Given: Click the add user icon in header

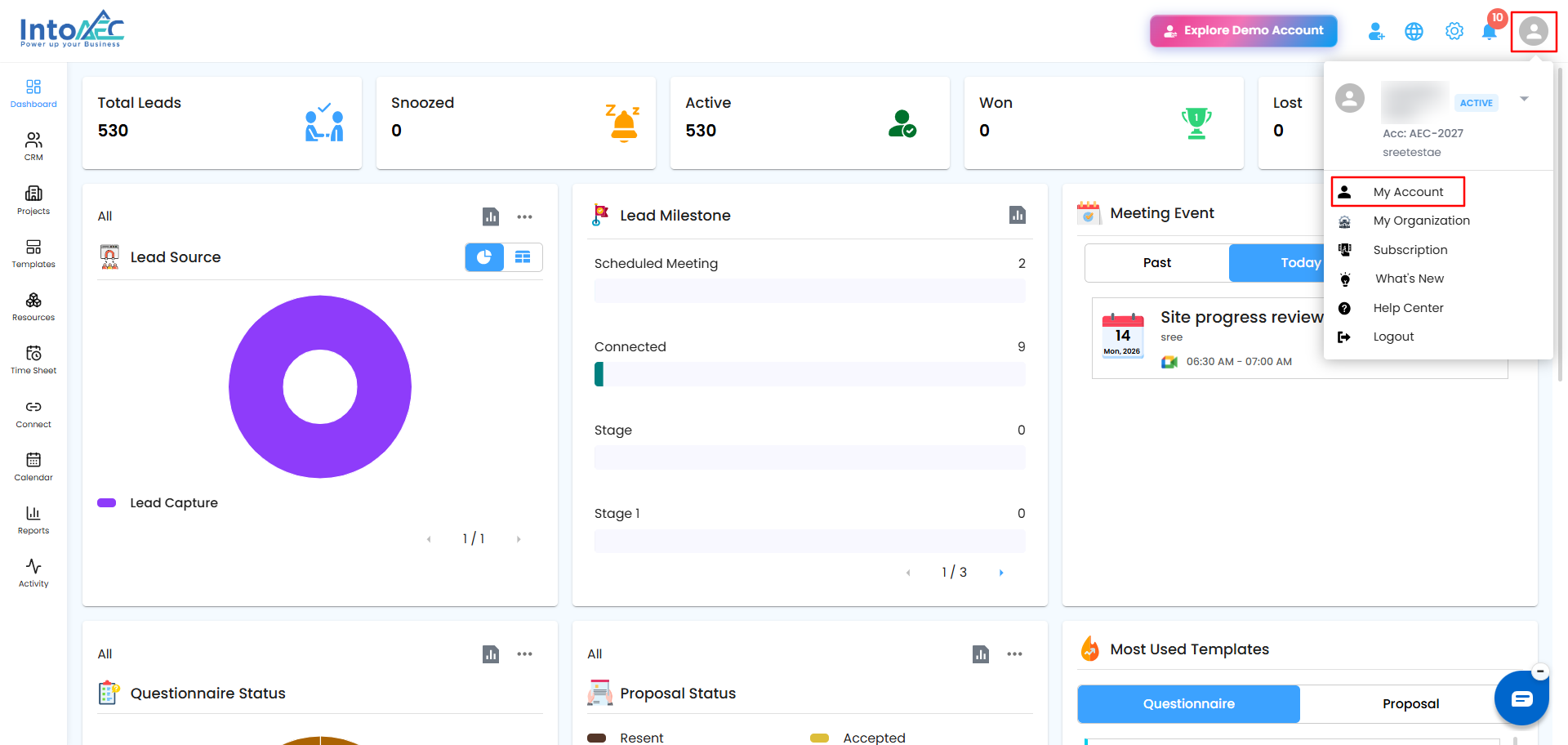Looking at the screenshot, I should [x=1376, y=31].
